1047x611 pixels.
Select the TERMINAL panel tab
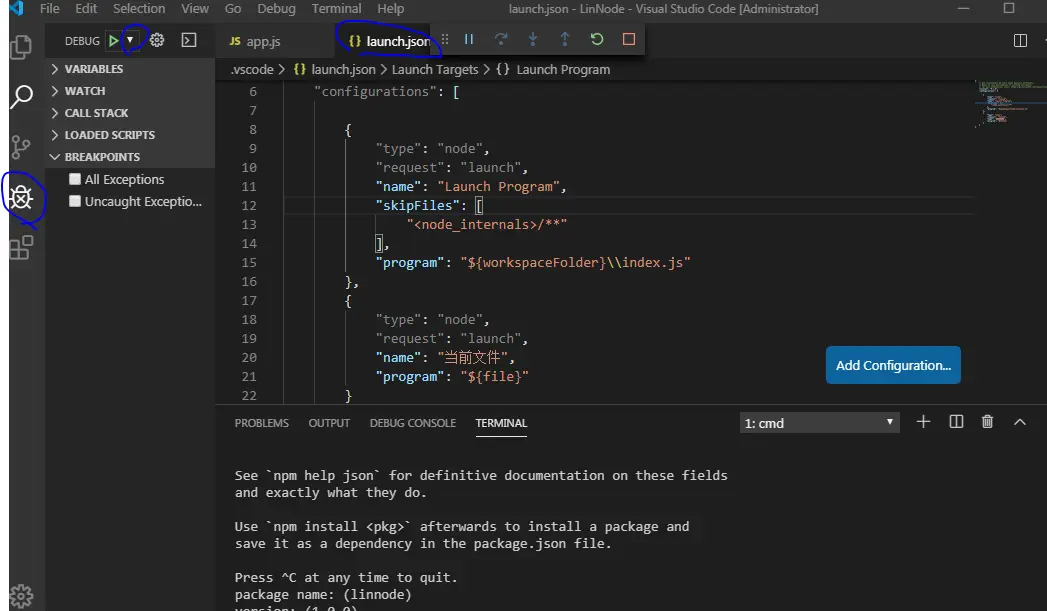501,423
